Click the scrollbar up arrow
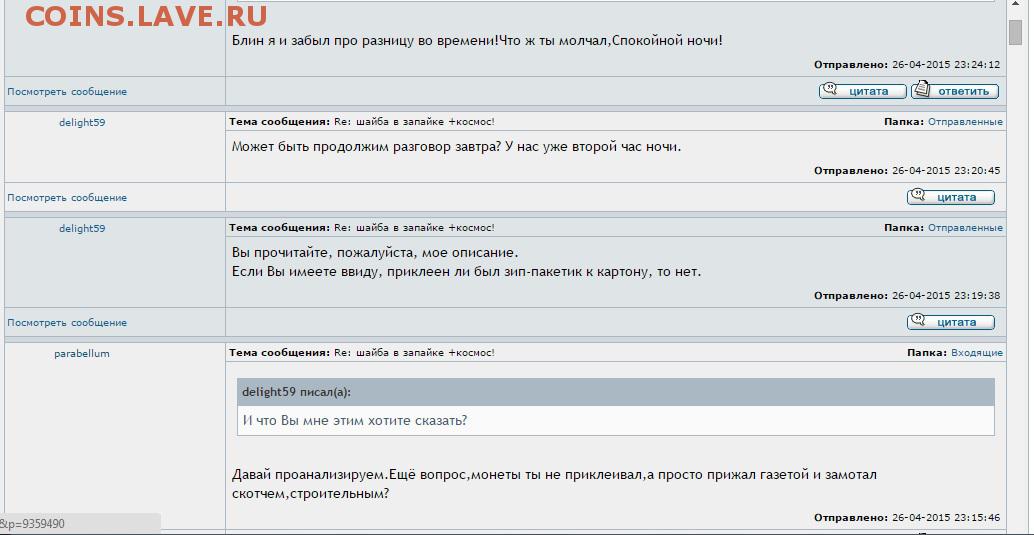Image resolution: width=1034 pixels, height=535 pixels. point(1016,6)
